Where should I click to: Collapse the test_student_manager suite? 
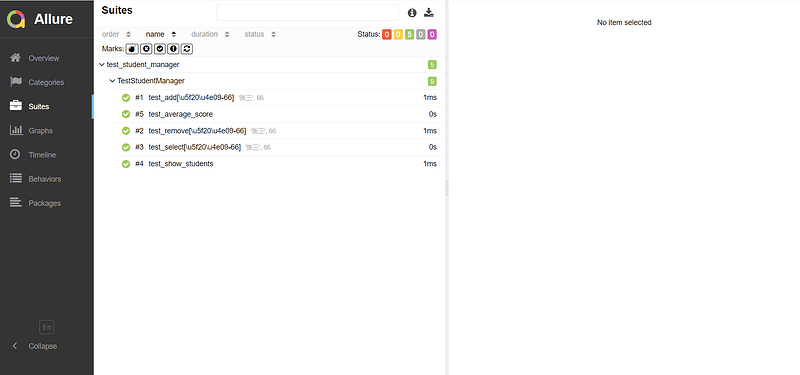(x=269, y=65)
